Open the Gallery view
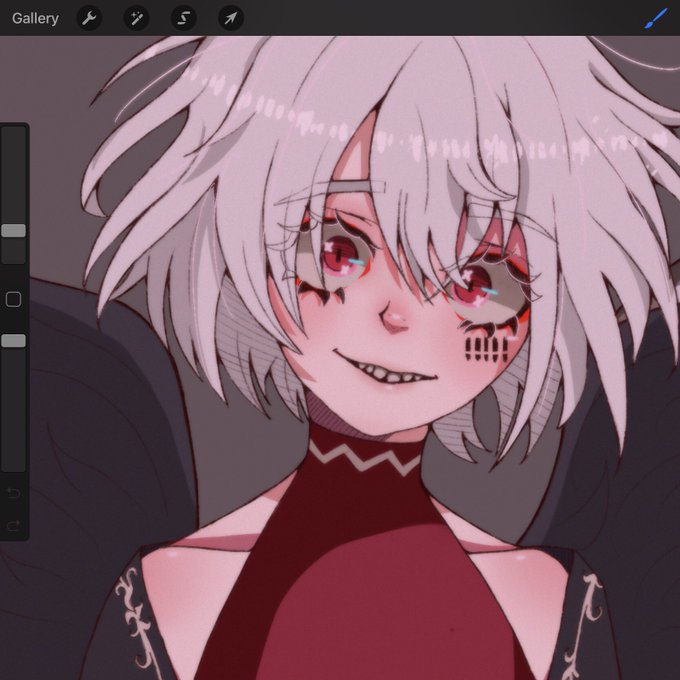Viewport: 680px width, 680px height. [x=35, y=19]
